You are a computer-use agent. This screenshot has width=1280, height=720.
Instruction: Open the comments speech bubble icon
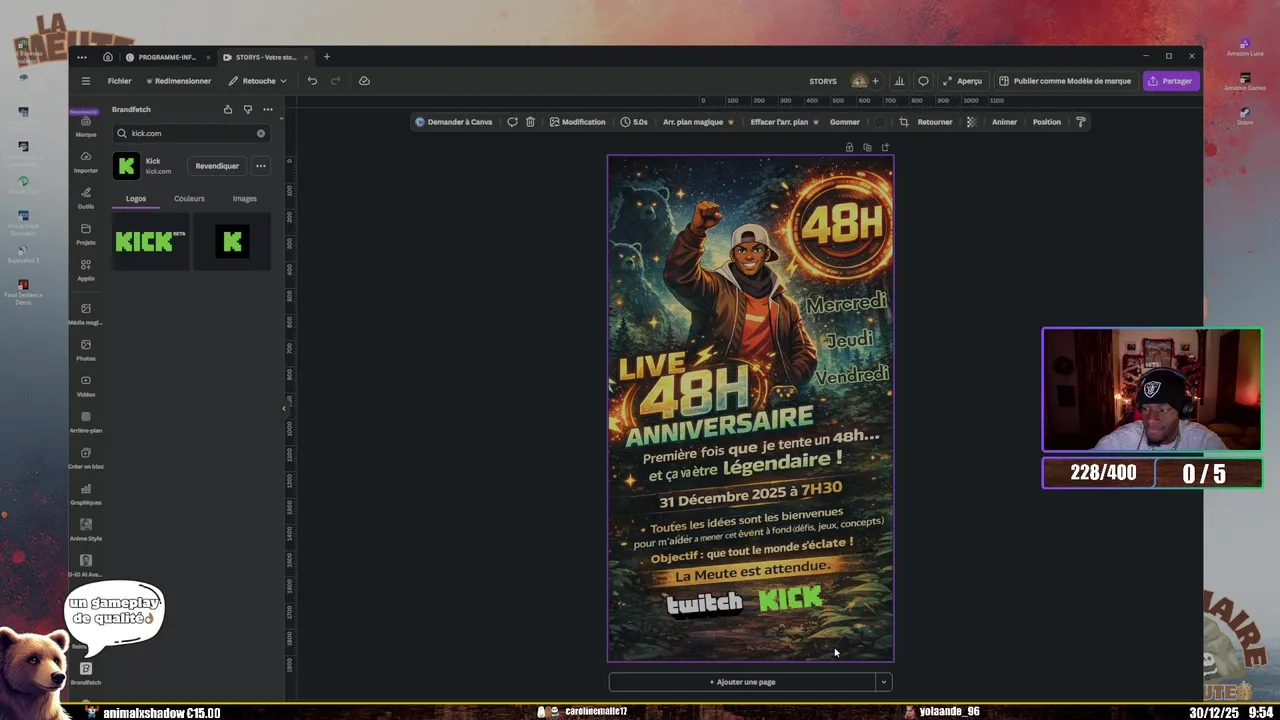[x=923, y=81]
